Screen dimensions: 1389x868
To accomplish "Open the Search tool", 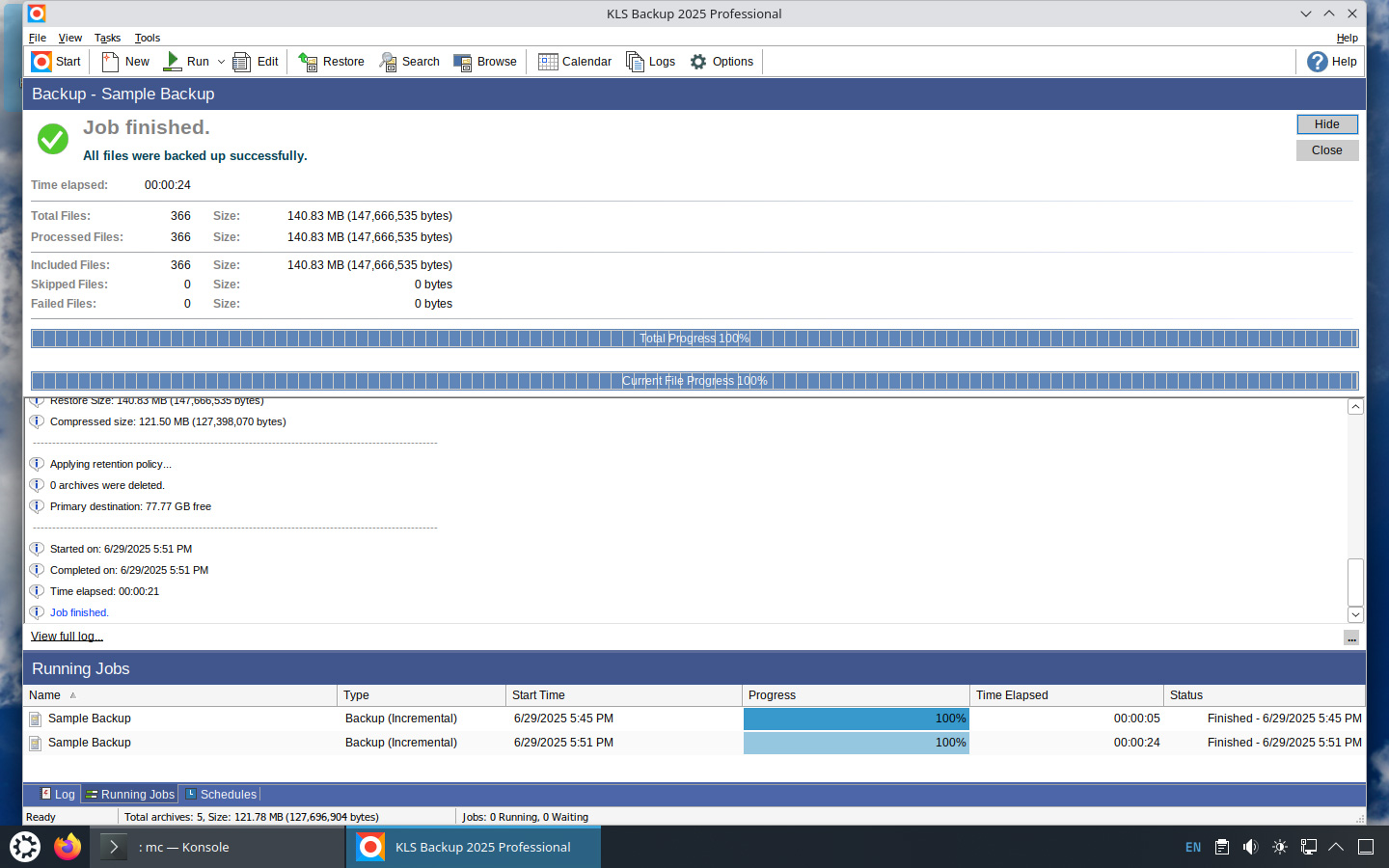I will click(410, 62).
